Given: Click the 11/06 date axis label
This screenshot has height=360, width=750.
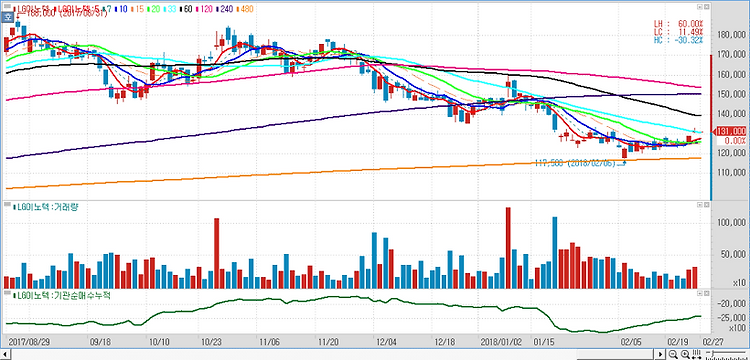Looking at the screenshot, I should click(x=269, y=342).
